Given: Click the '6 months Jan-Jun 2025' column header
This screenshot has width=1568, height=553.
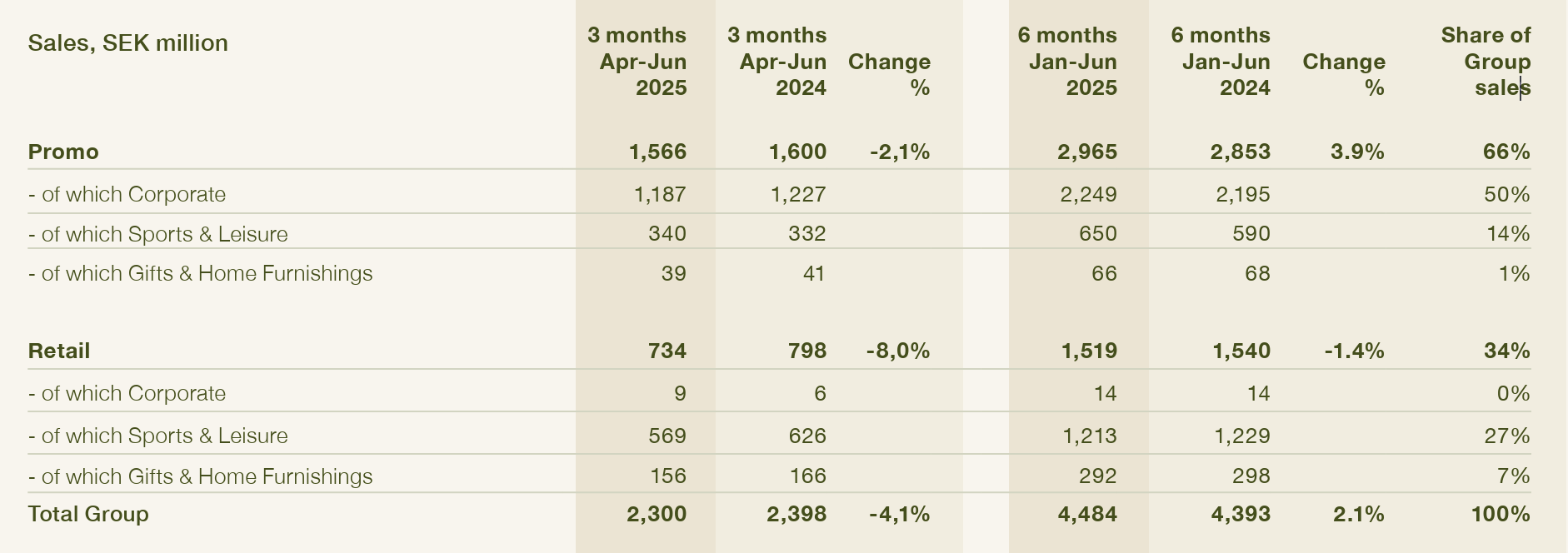Looking at the screenshot, I should tap(1067, 62).
